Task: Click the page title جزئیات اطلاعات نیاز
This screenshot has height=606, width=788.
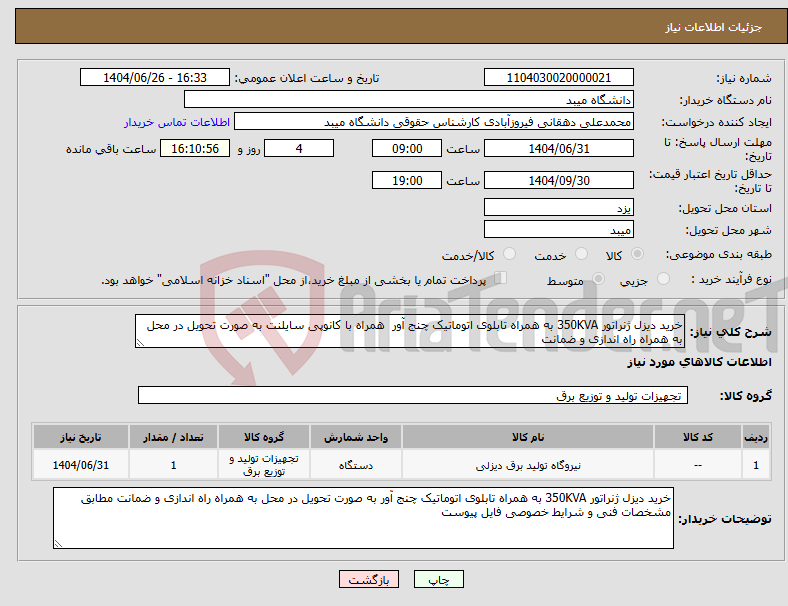Action: pos(714,27)
